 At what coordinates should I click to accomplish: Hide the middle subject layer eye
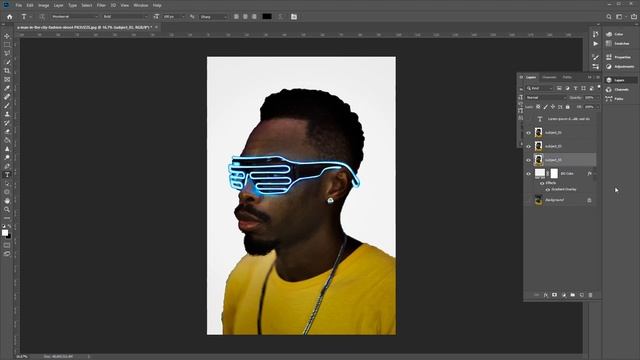pos(529,147)
